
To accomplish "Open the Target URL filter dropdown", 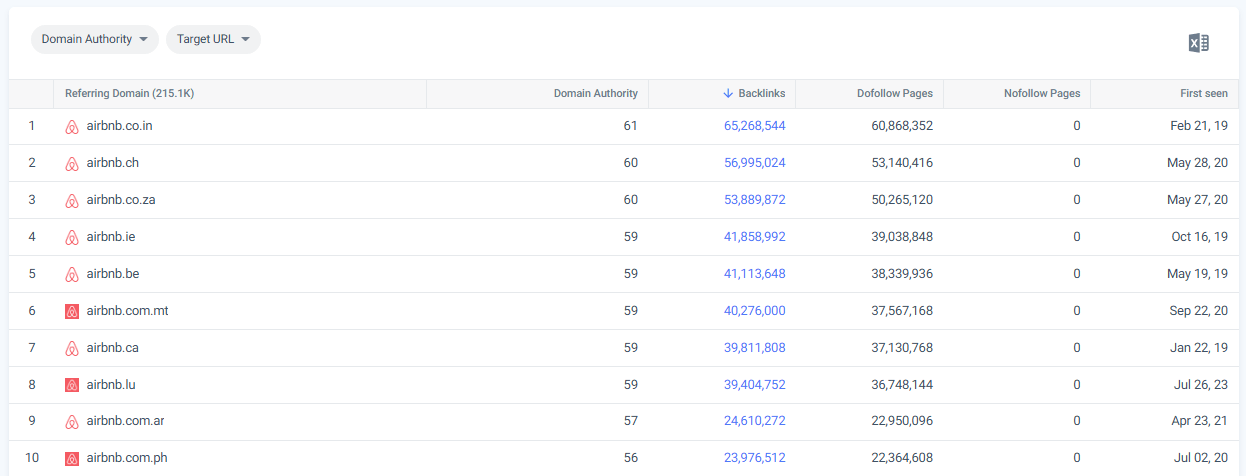I will 213,39.
